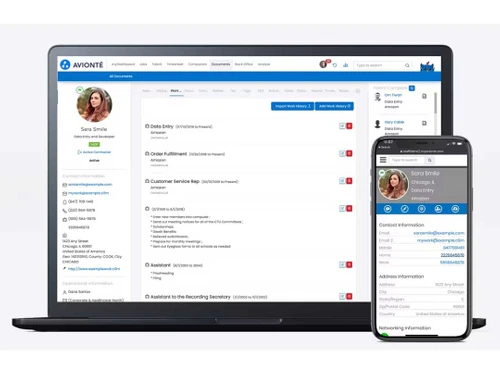Open Gary Cable in Talent Compare

394,122
